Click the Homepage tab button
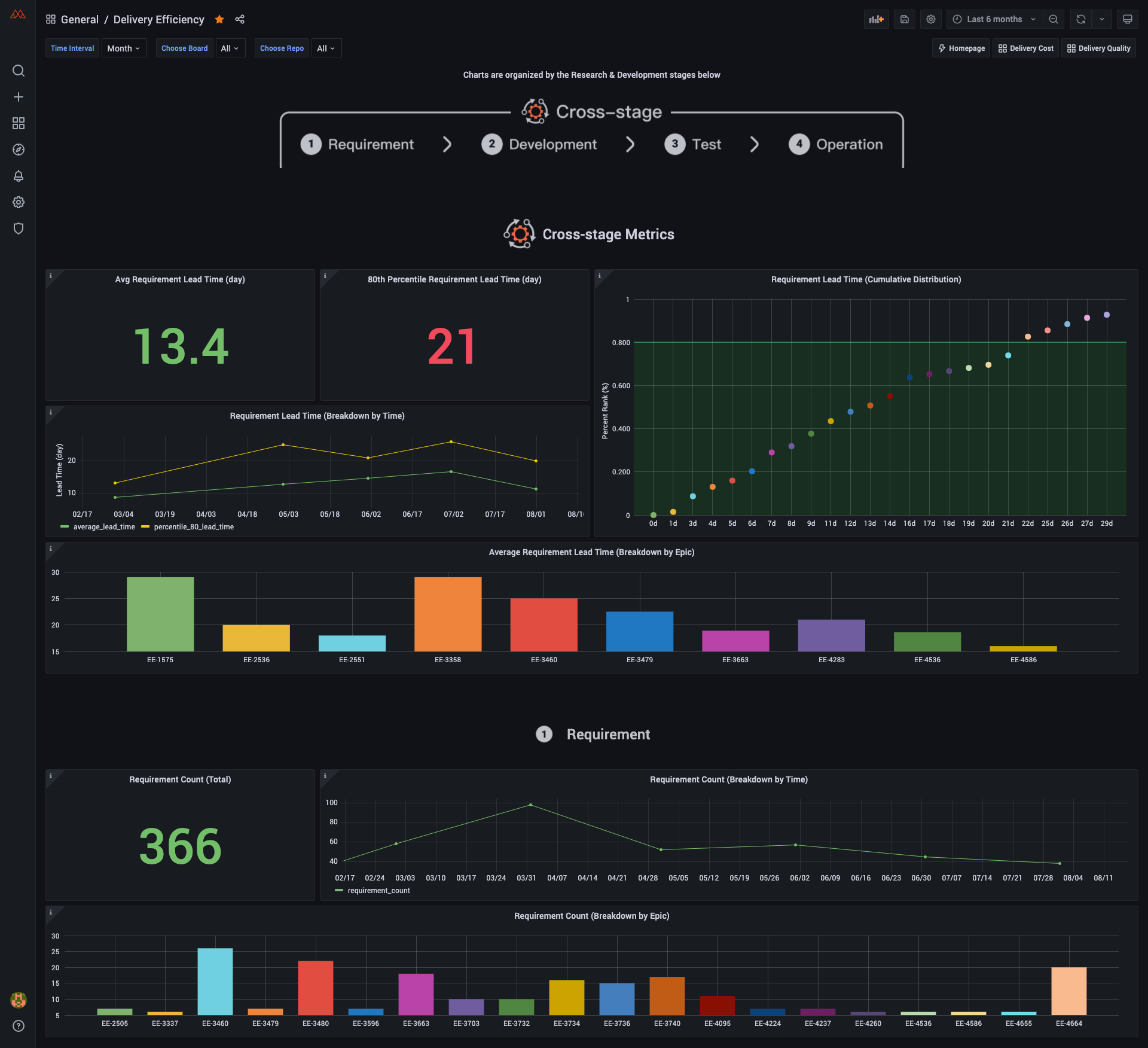Image resolution: width=1148 pixels, height=1048 pixels. pos(961,48)
